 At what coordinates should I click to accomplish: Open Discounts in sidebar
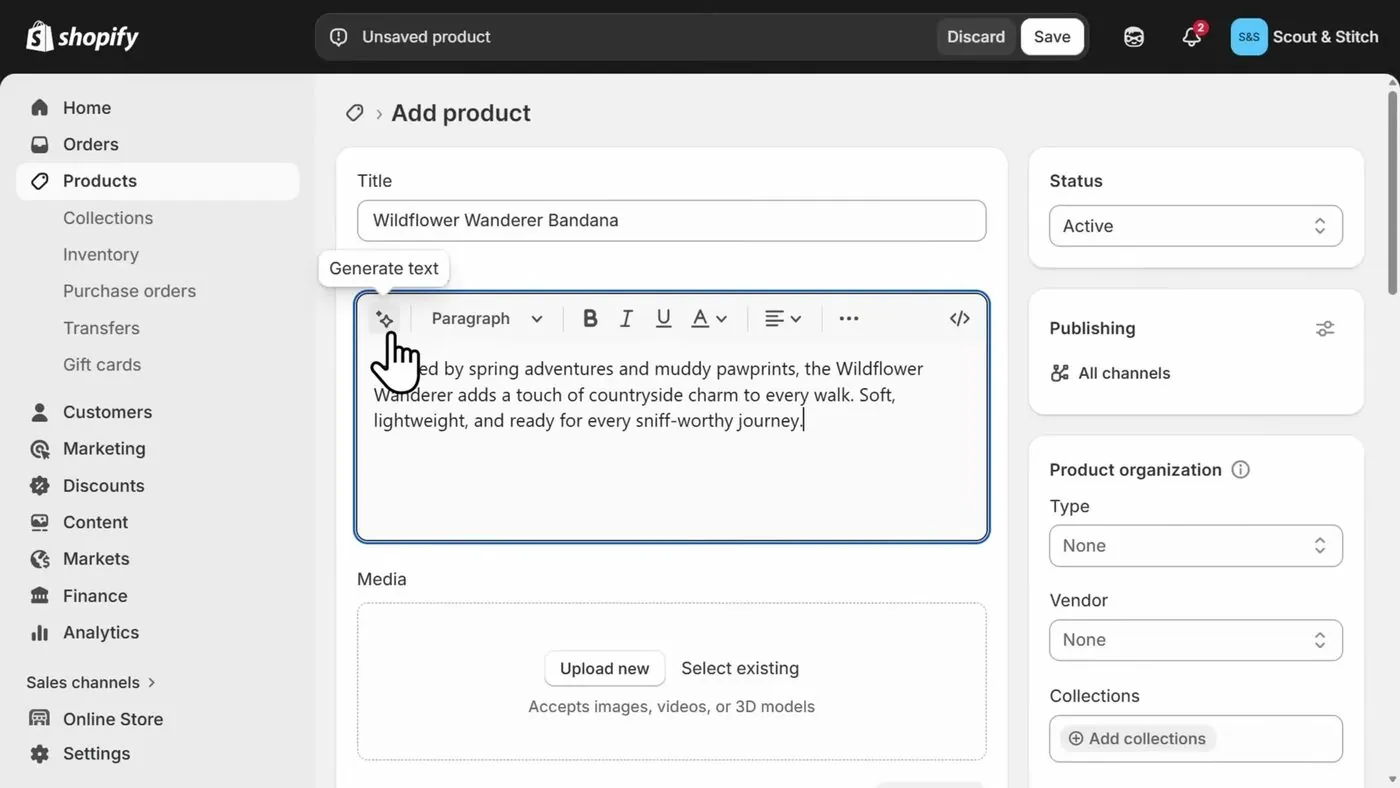click(x=158, y=486)
